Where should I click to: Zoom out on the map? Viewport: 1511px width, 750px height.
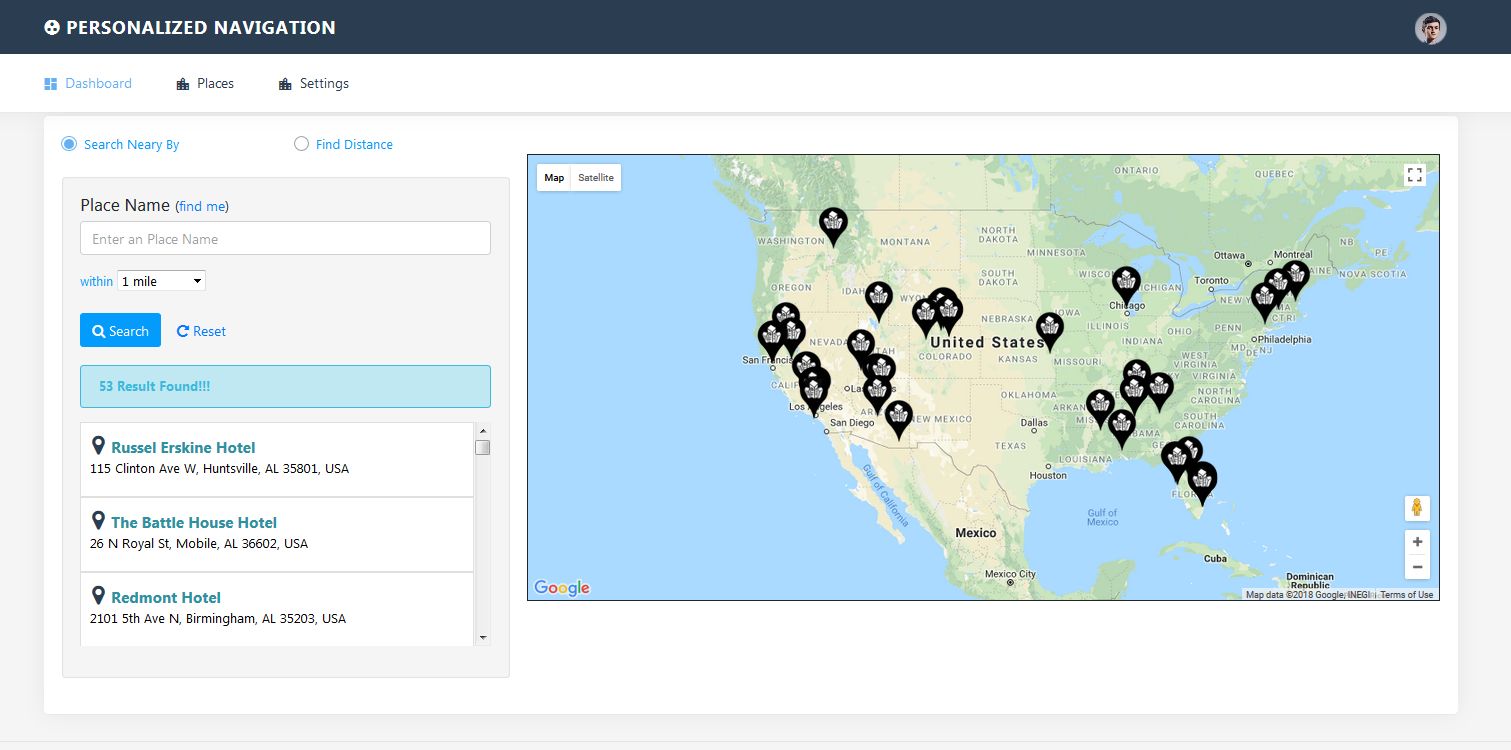[1416, 567]
